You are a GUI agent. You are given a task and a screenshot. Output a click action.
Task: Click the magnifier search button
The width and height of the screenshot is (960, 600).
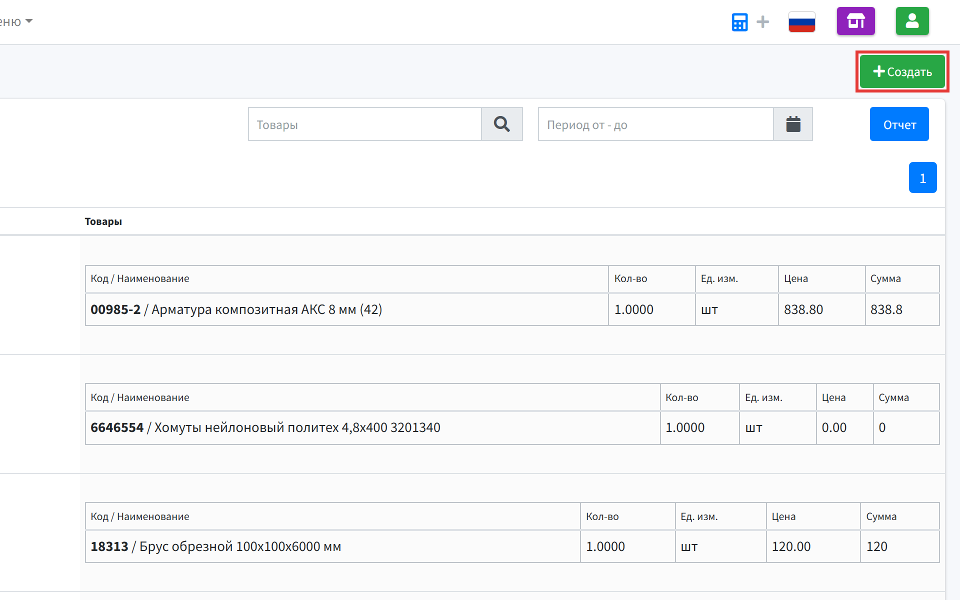tap(502, 124)
